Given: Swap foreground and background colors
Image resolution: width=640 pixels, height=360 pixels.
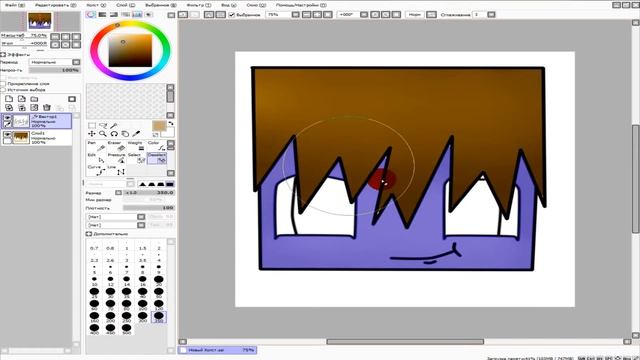Looking at the screenshot, I should 171,123.
